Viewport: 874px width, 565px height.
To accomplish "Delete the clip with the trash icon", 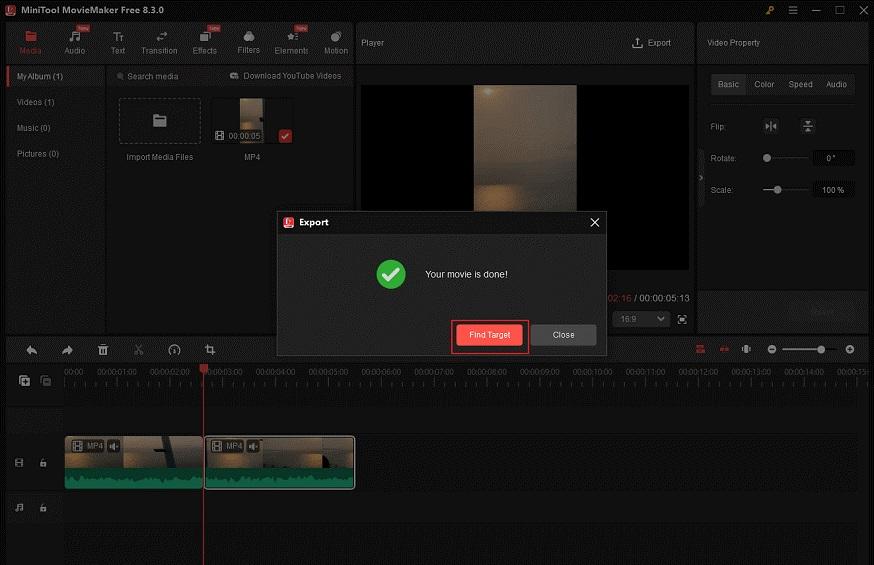I will click(103, 350).
